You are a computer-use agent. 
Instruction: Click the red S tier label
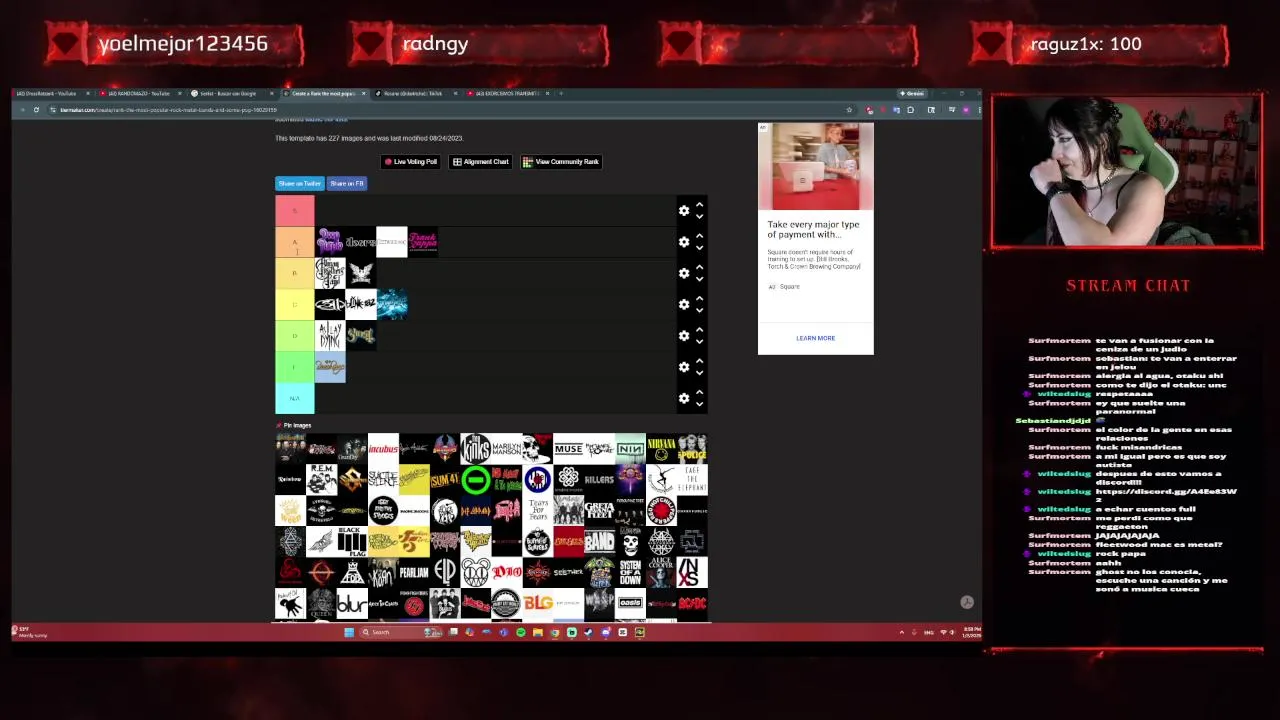[x=295, y=211]
